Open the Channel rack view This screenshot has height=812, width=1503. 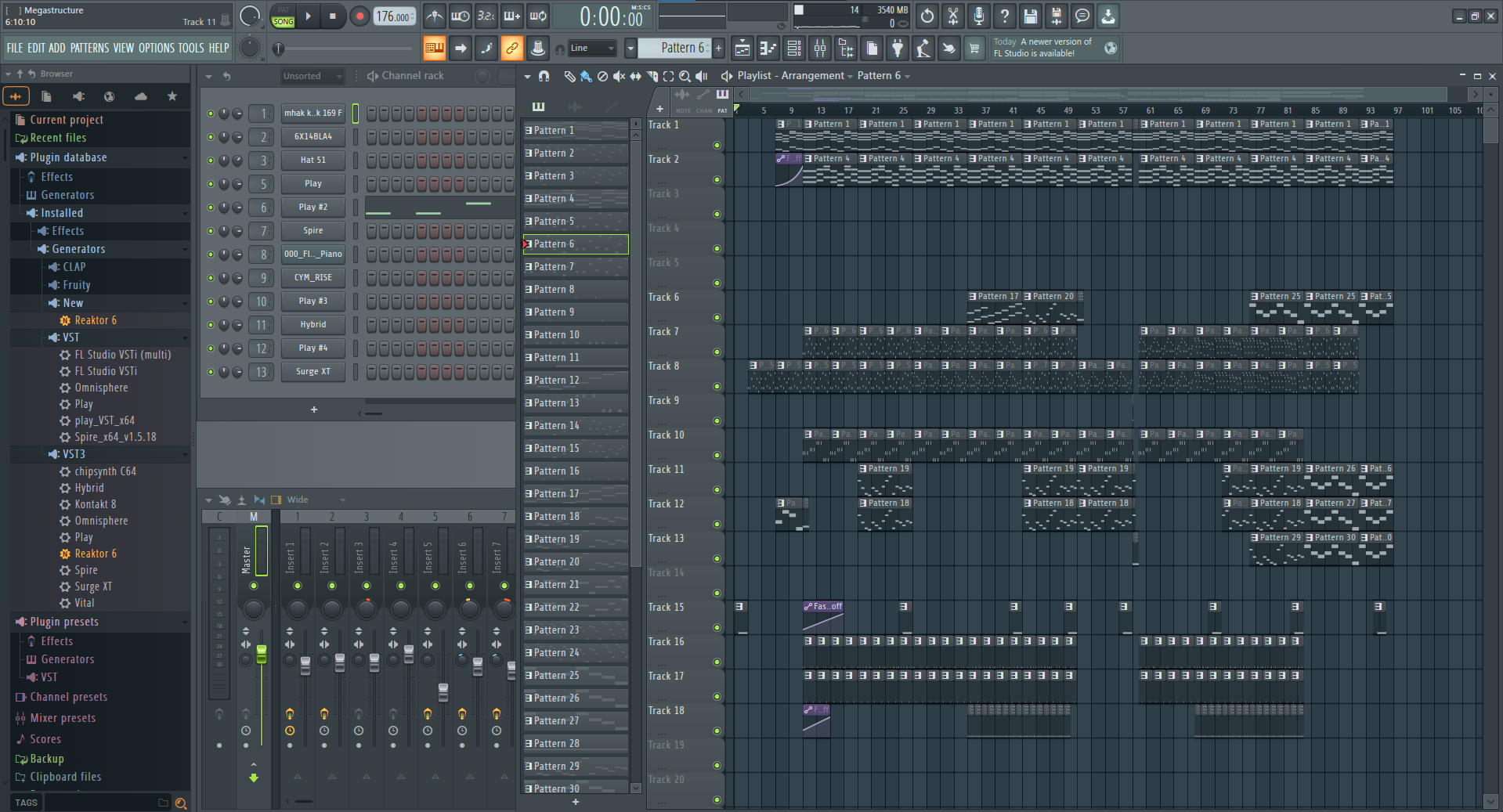pos(793,49)
